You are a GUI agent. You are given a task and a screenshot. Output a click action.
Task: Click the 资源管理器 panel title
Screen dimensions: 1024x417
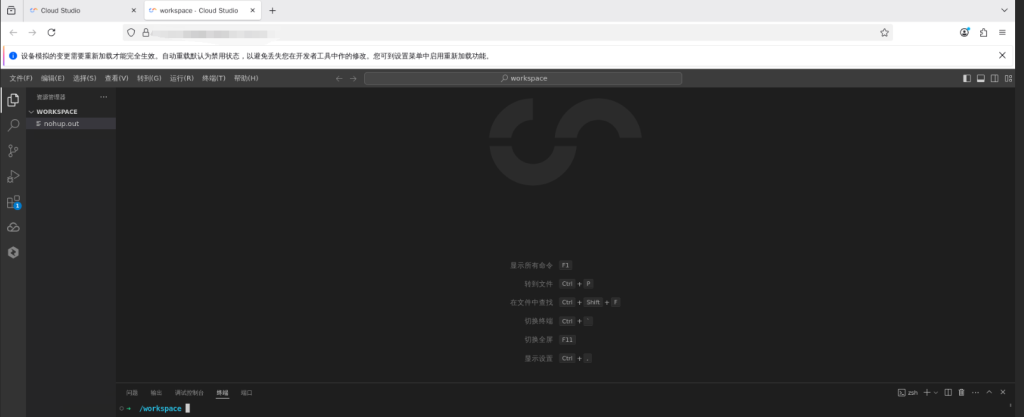51,97
